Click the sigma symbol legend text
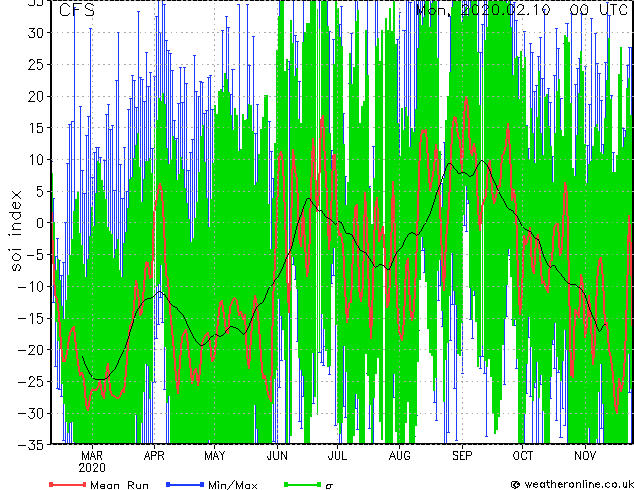 tap(329, 486)
